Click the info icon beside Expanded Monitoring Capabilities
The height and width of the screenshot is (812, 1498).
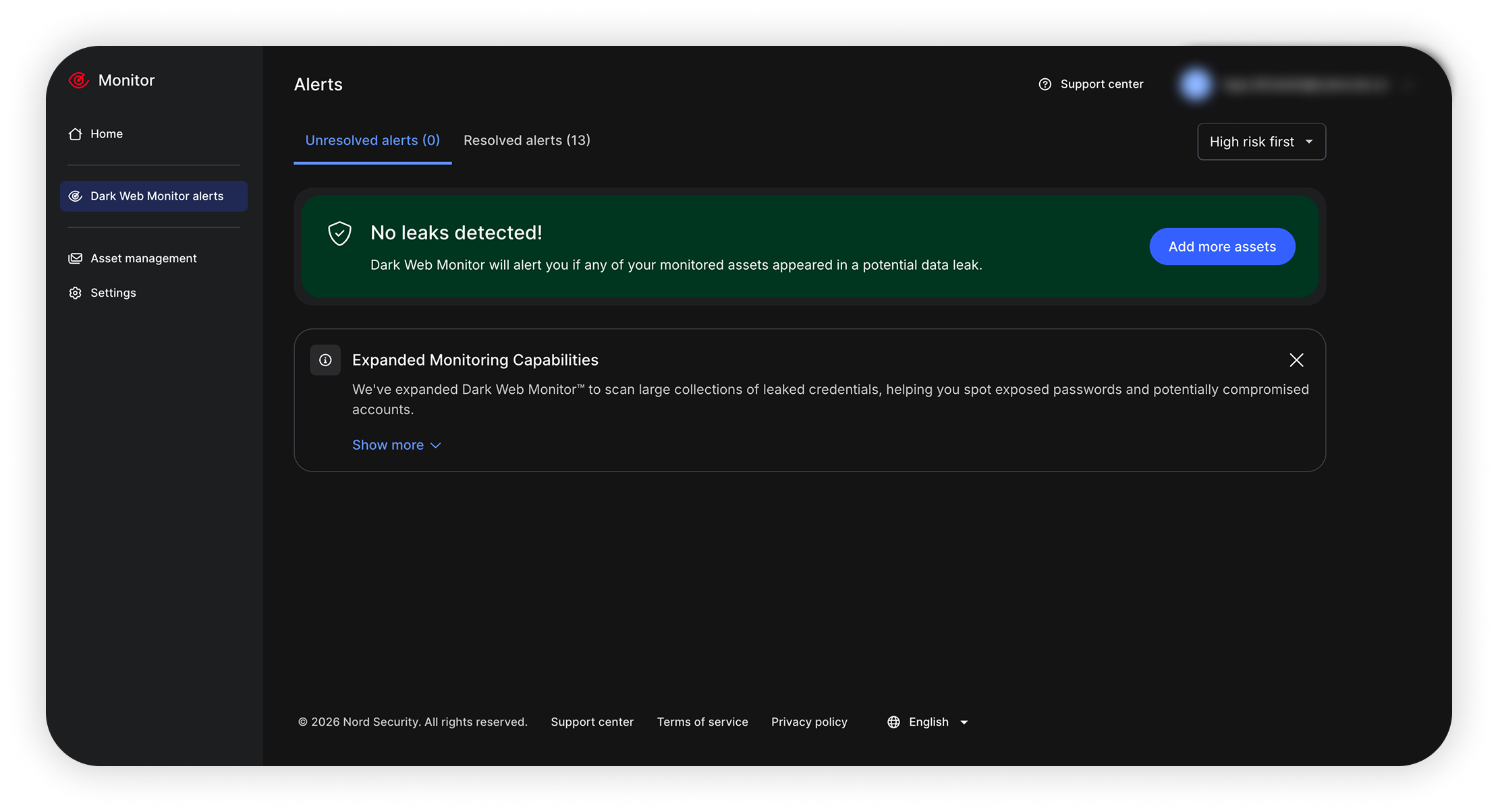coord(325,360)
